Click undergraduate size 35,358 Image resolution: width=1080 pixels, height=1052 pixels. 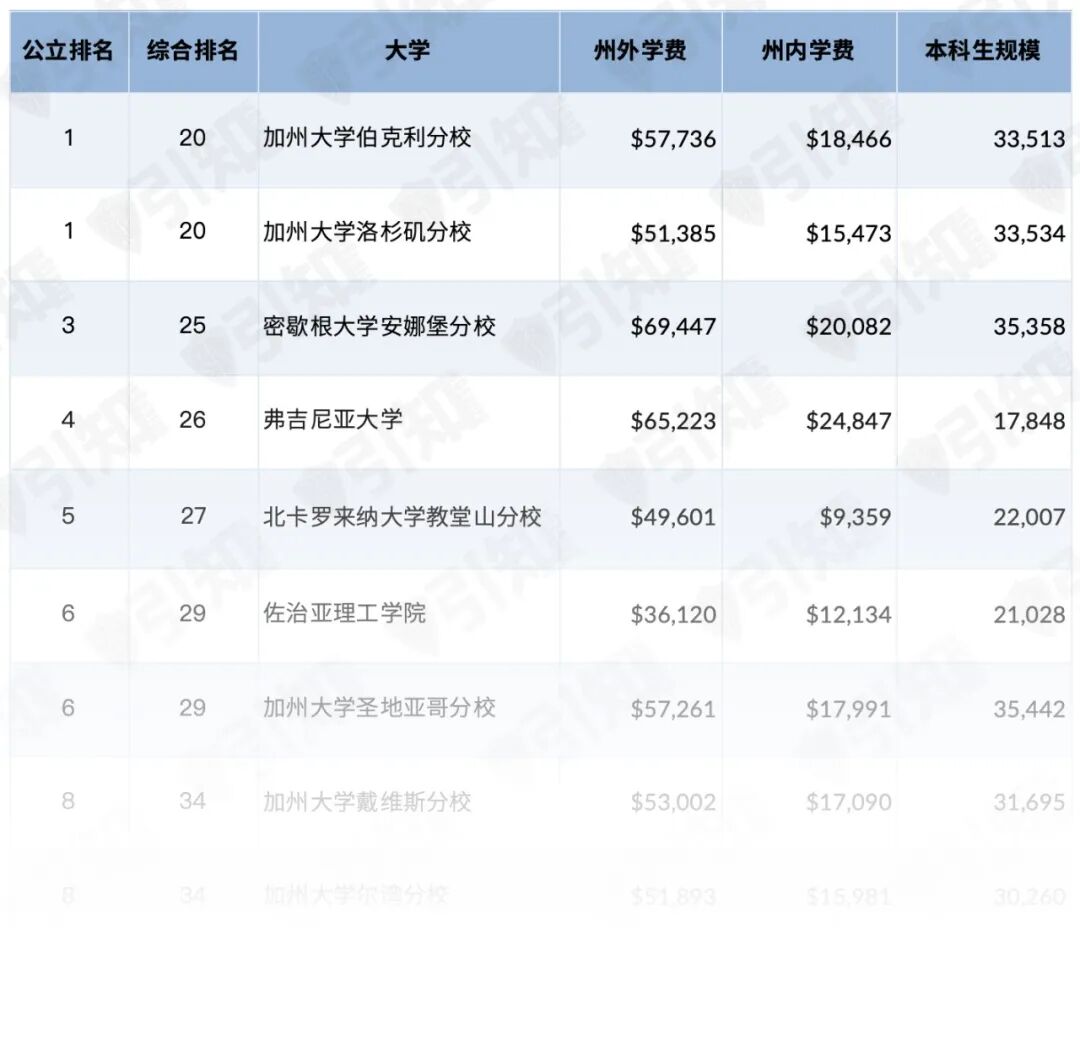(1029, 327)
